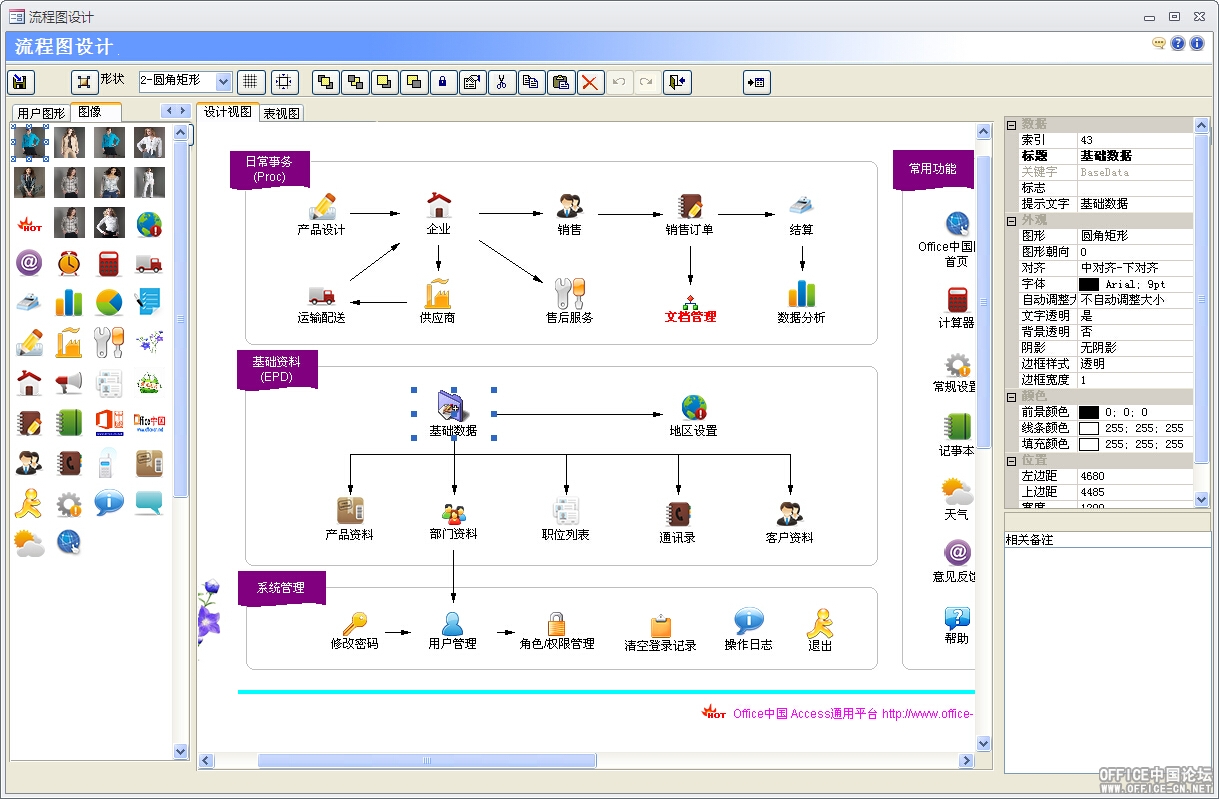The image size is (1219, 799).
Task: Click the tab scroll arrows in the palette
Action: tap(176, 111)
